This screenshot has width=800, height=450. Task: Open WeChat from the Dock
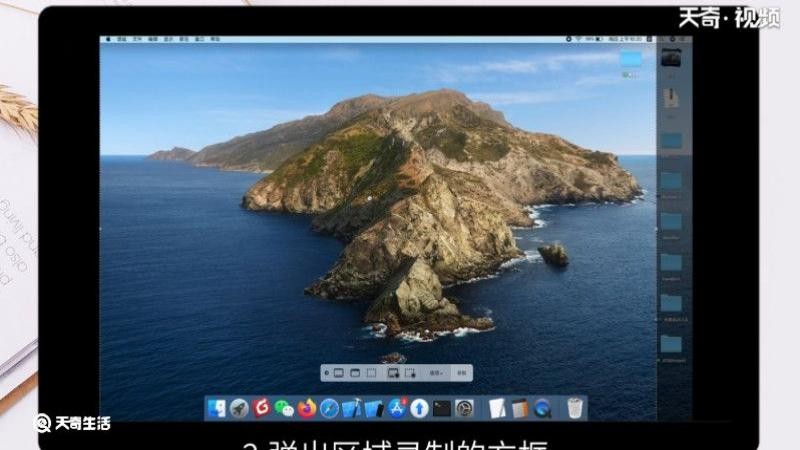pos(284,409)
